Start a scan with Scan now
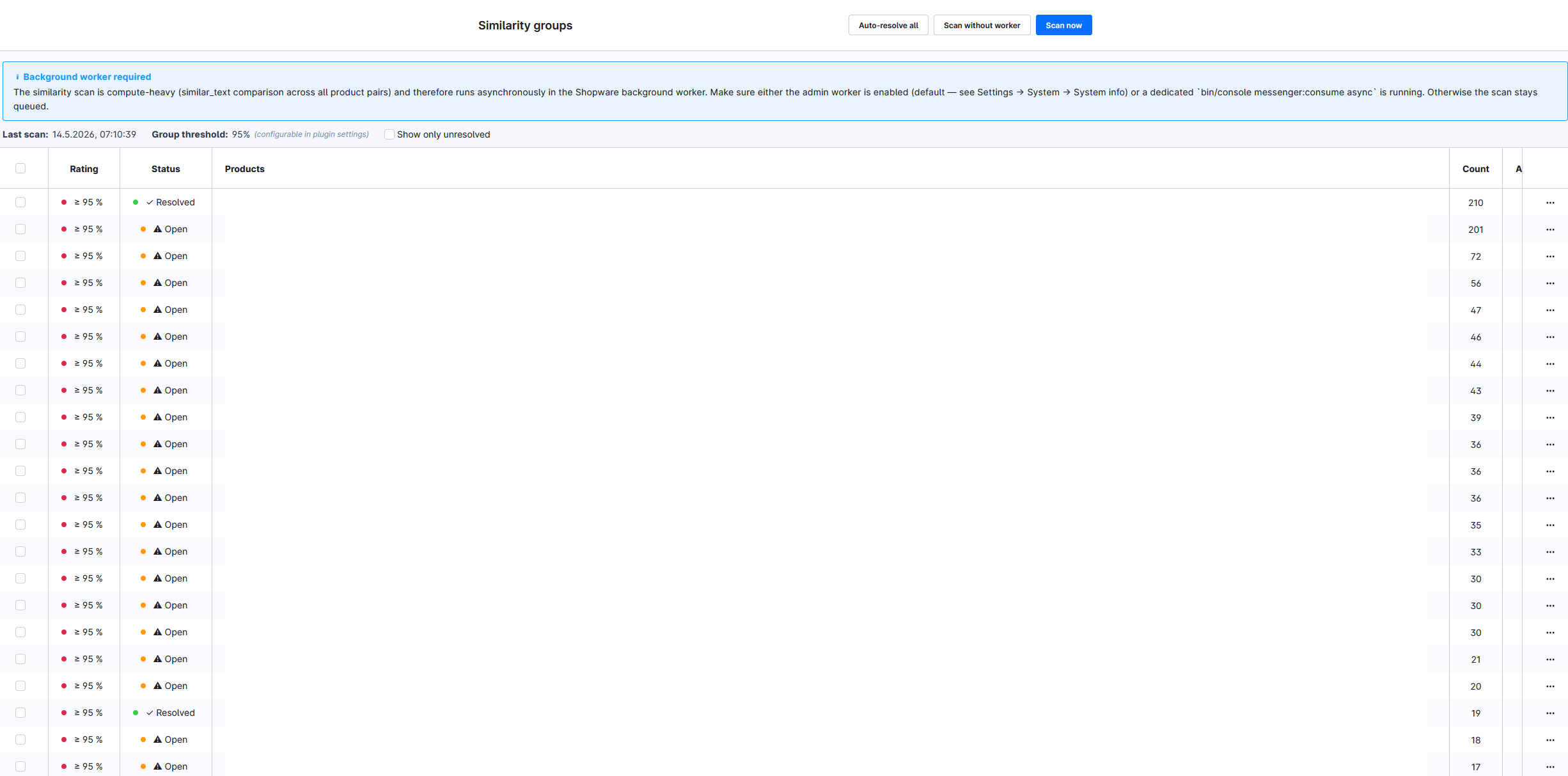1568x776 pixels. coord(1063,26)
